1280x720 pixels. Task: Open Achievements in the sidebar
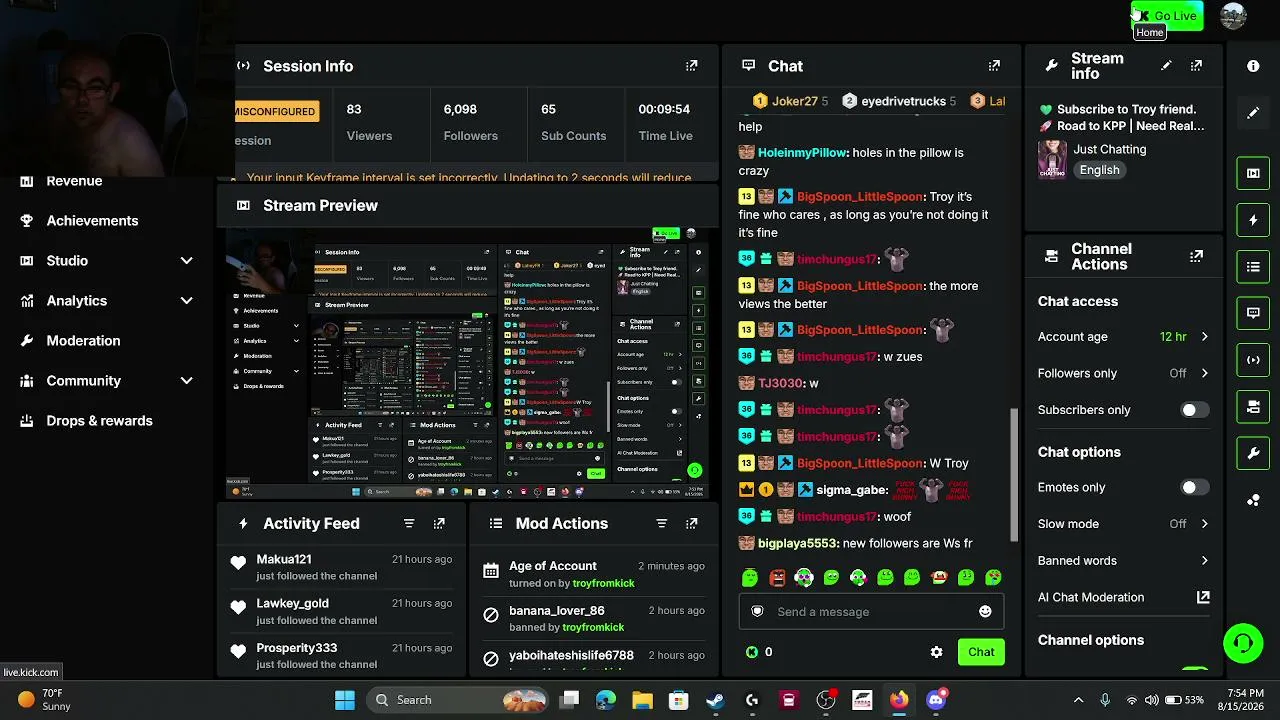point(92,221)
